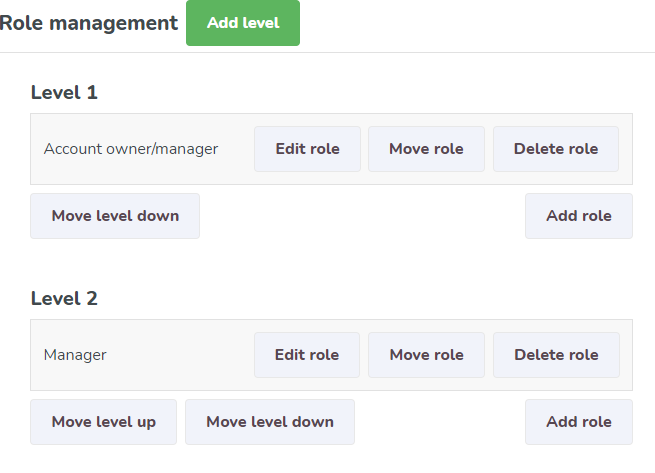
Task: Select the Role management heading
Action: pos(89,23)
